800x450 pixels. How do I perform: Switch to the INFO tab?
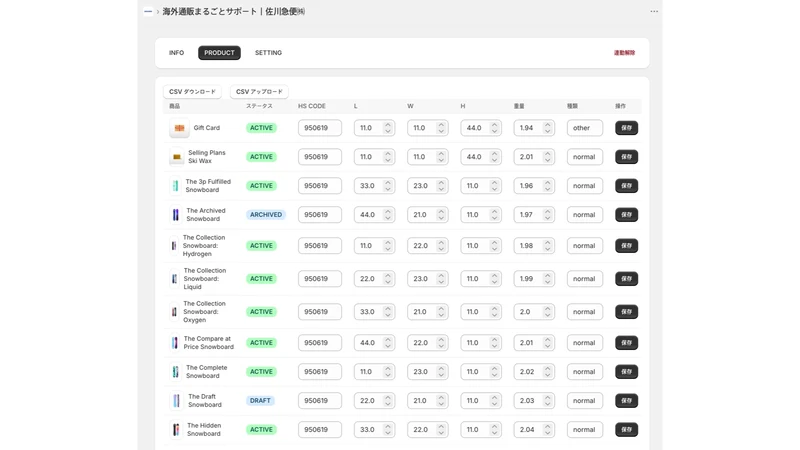click(x=177, y=53)
